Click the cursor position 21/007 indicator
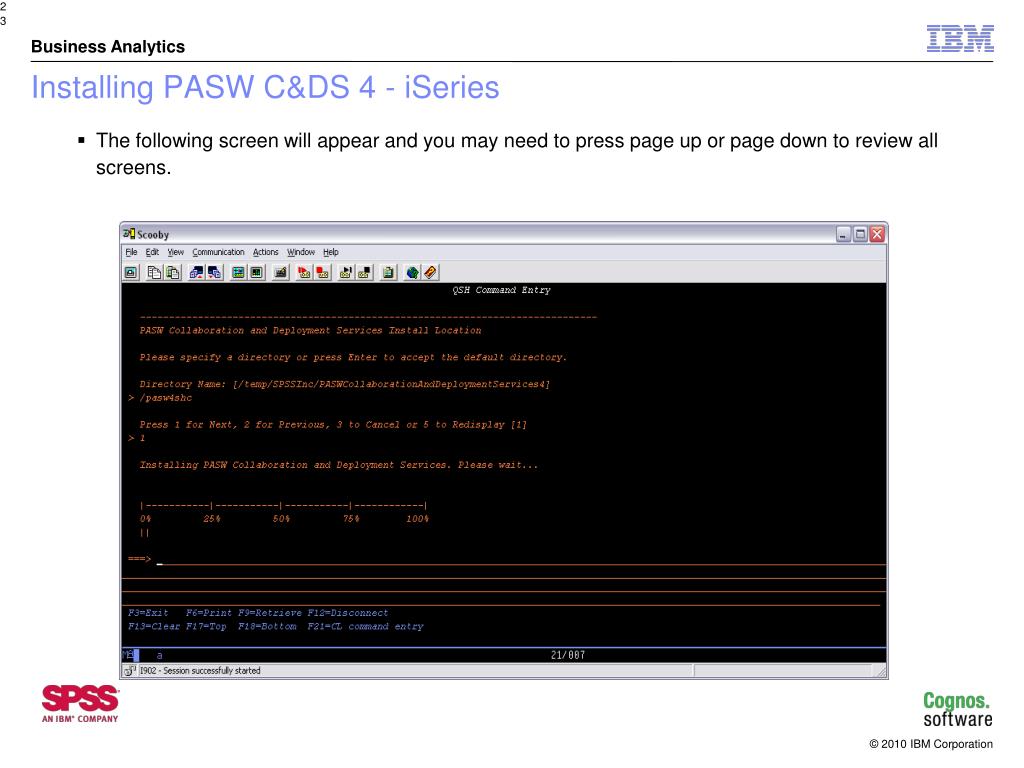The height and width of the screenshot is (768, 1024). [x=568, y=655]
